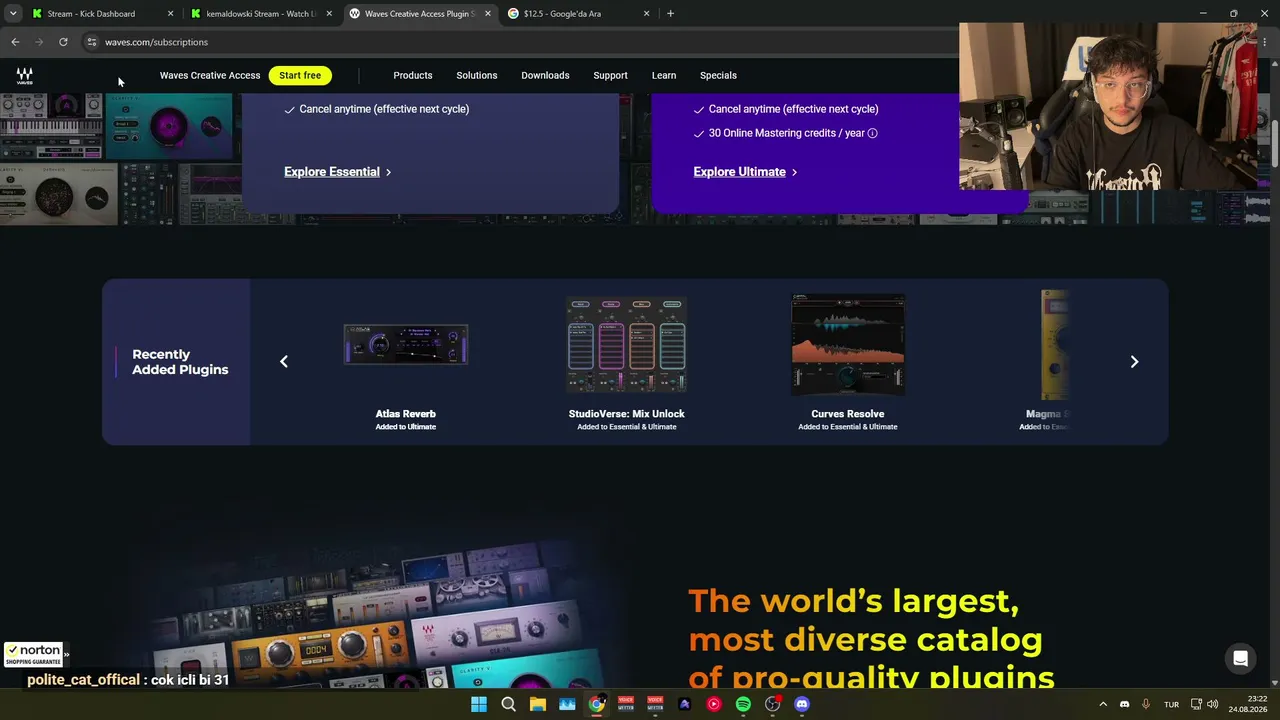Open Windows taskbar search
Screen dimensions: 1280x720
508,704
